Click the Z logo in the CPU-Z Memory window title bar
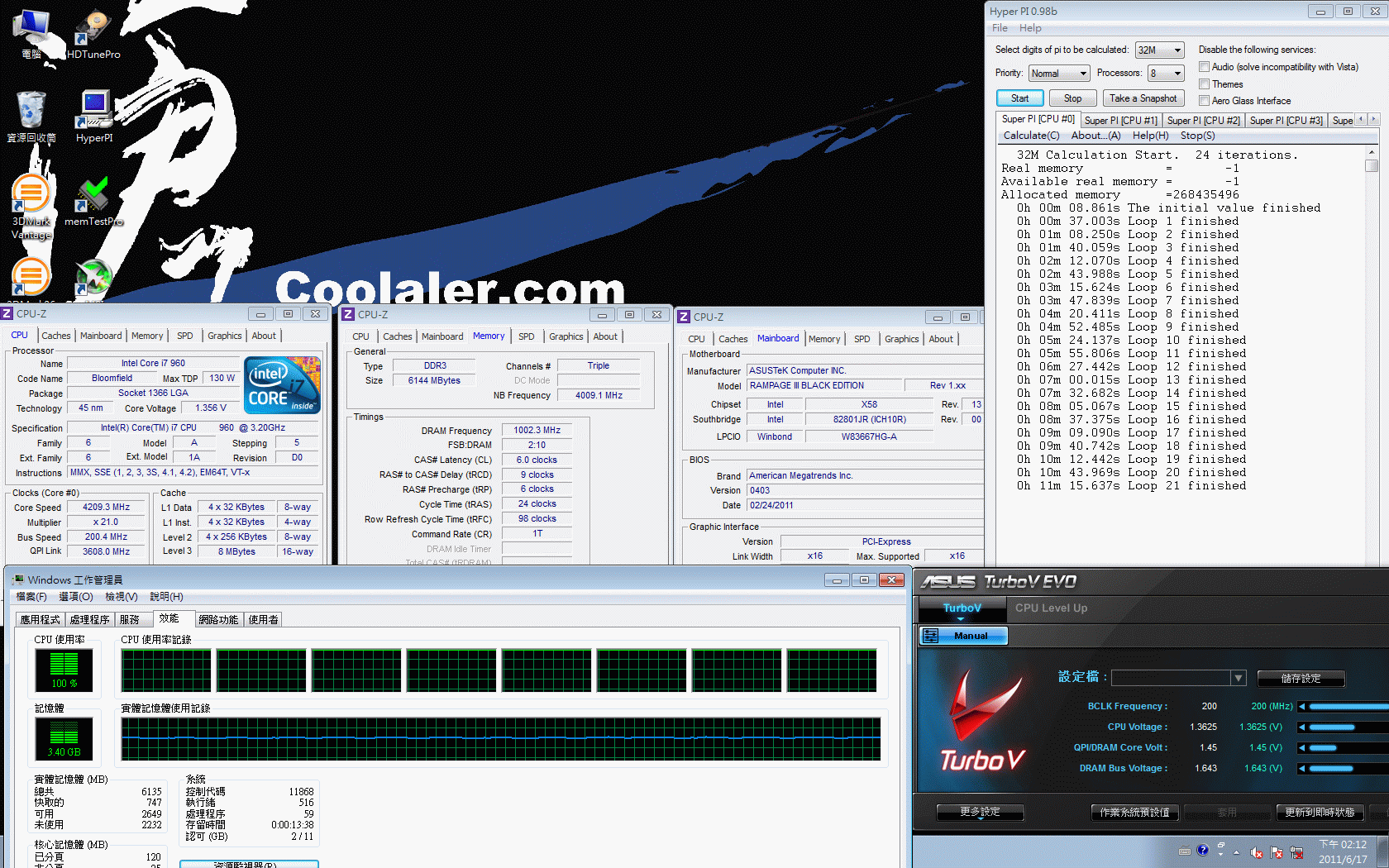This screenshot has height=868, width=1389. coord(348,315)
